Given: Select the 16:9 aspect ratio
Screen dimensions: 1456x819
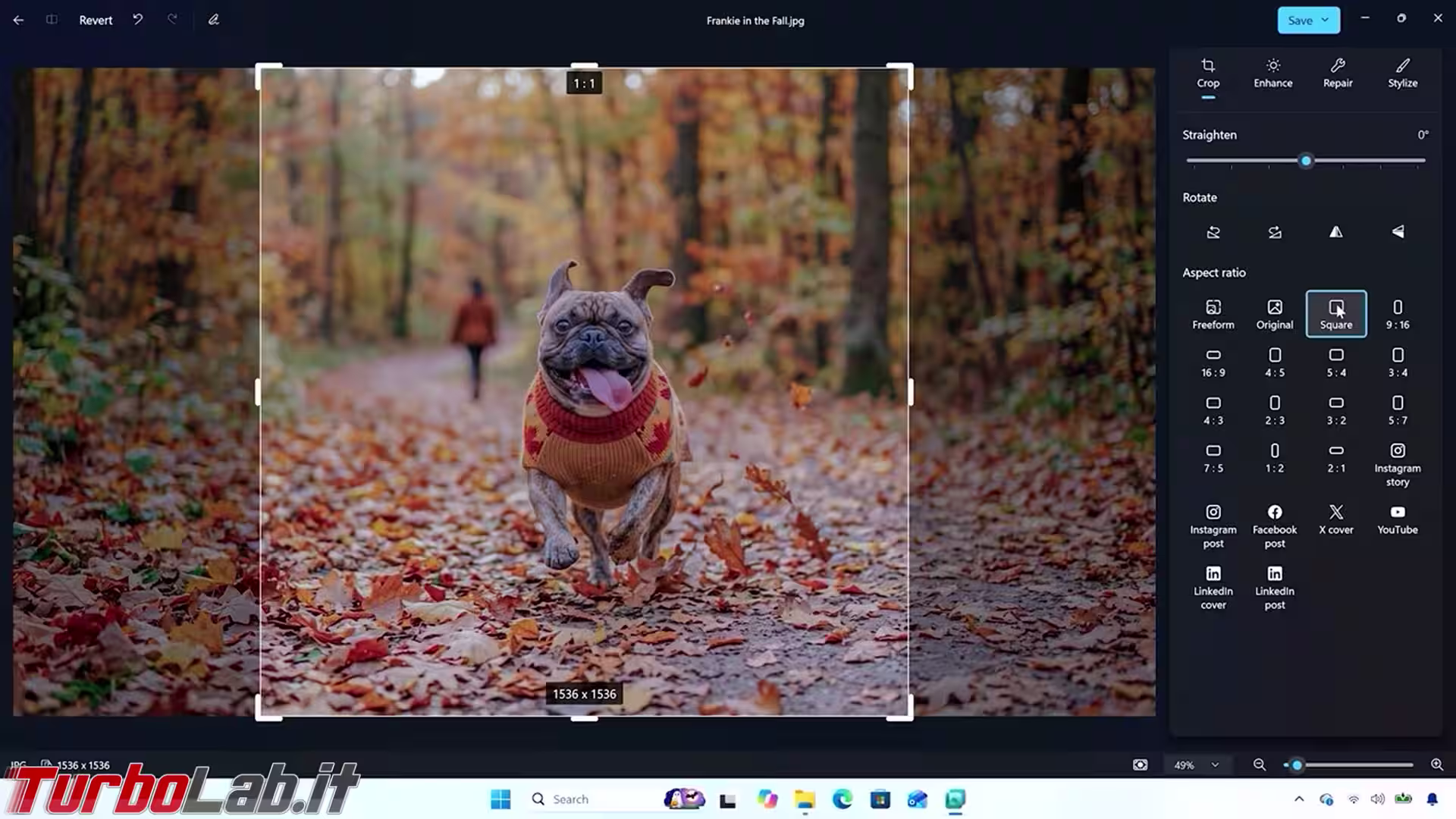Looking at the screenshot, I should click(1213, 362).
